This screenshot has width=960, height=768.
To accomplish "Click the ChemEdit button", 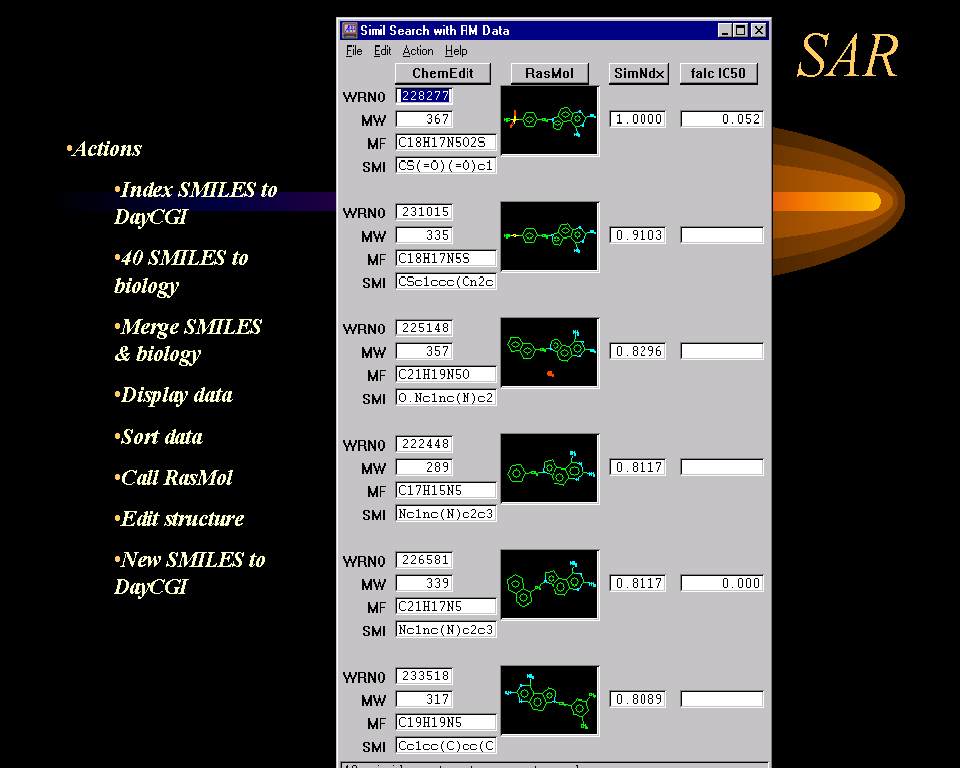I will point(443,73).
